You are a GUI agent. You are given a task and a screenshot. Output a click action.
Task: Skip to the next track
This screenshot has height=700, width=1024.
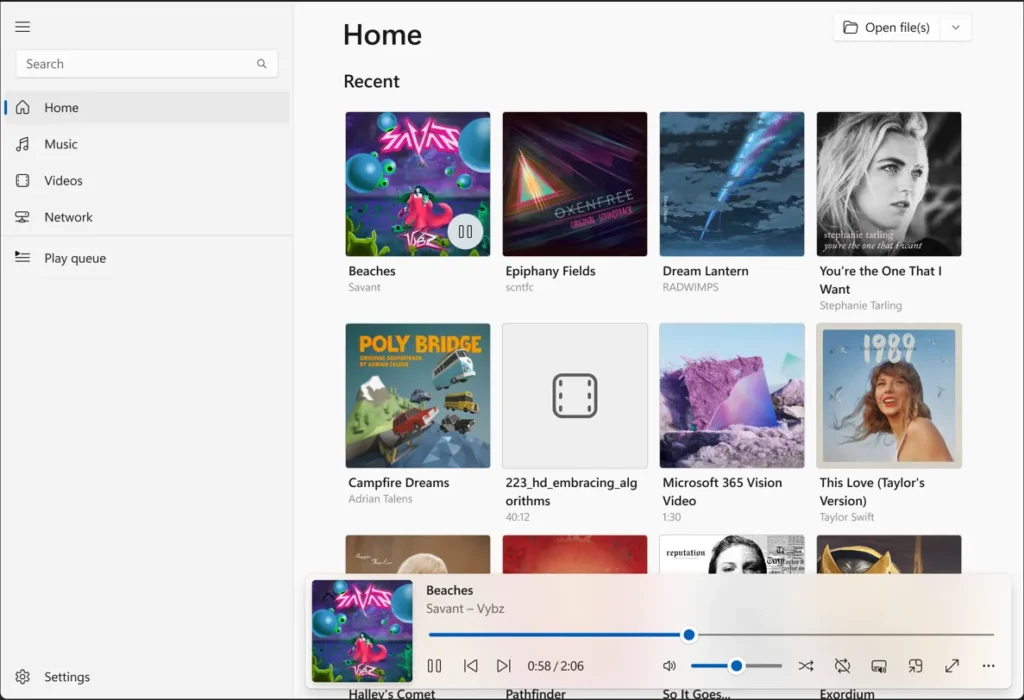click(x=504, y=666)
